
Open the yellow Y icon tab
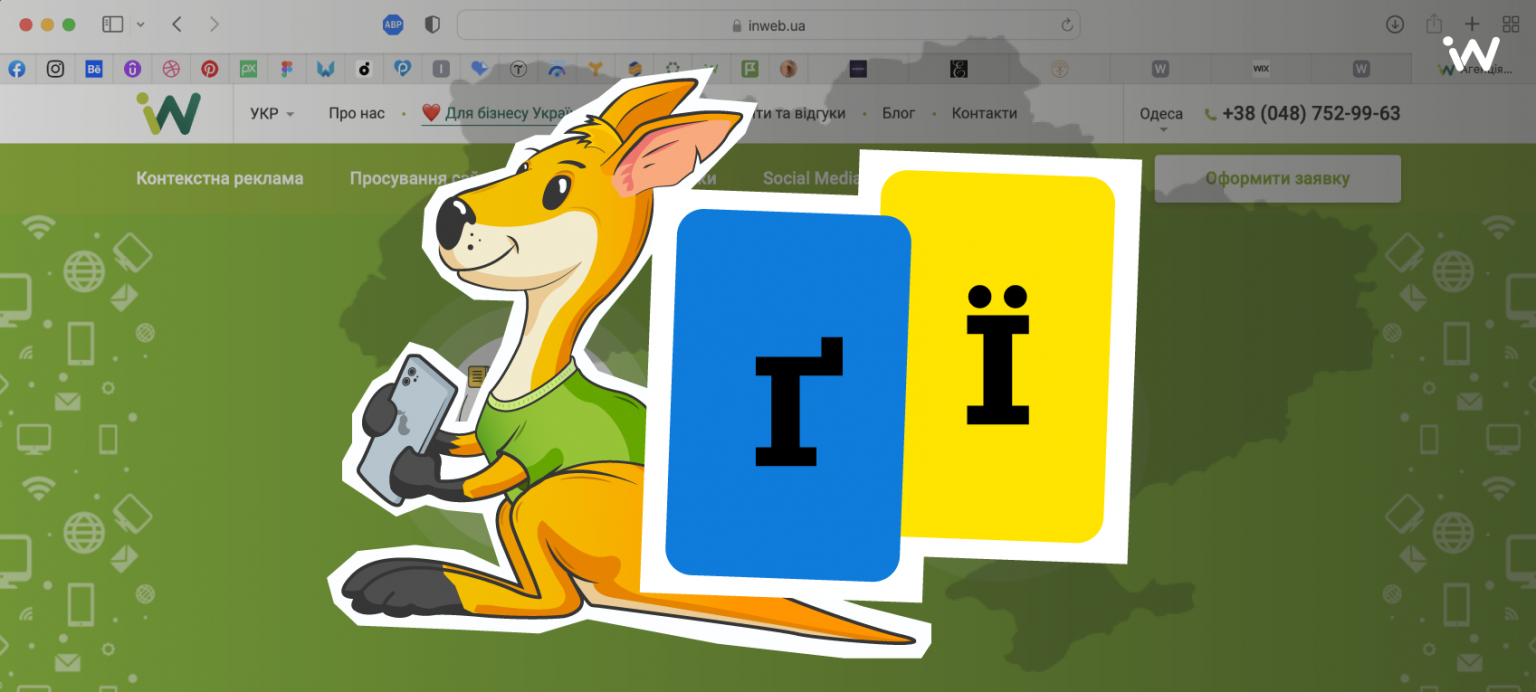595,69
